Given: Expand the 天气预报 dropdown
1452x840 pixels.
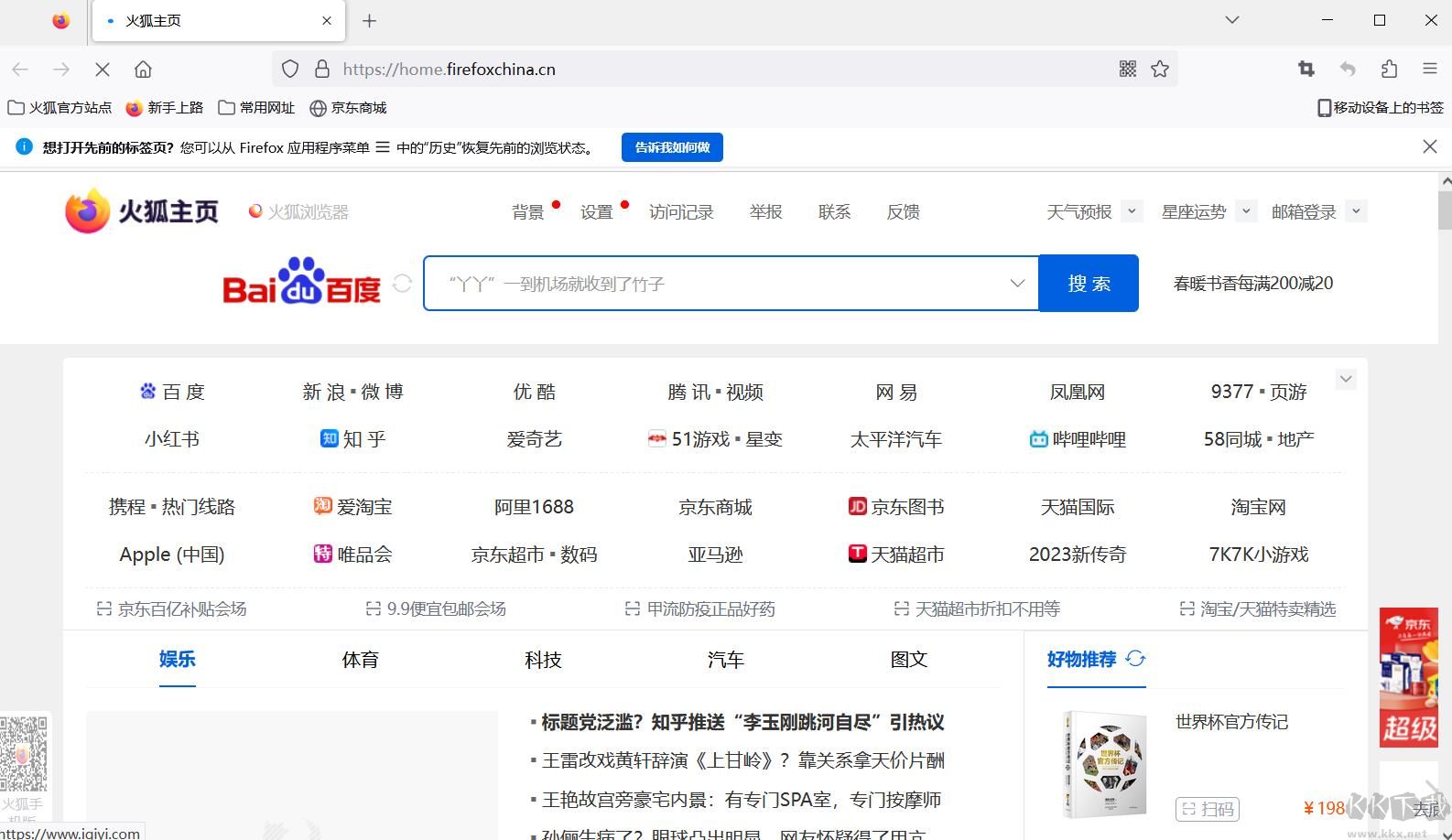Looking at the screenshot, I should (1132, 211).
